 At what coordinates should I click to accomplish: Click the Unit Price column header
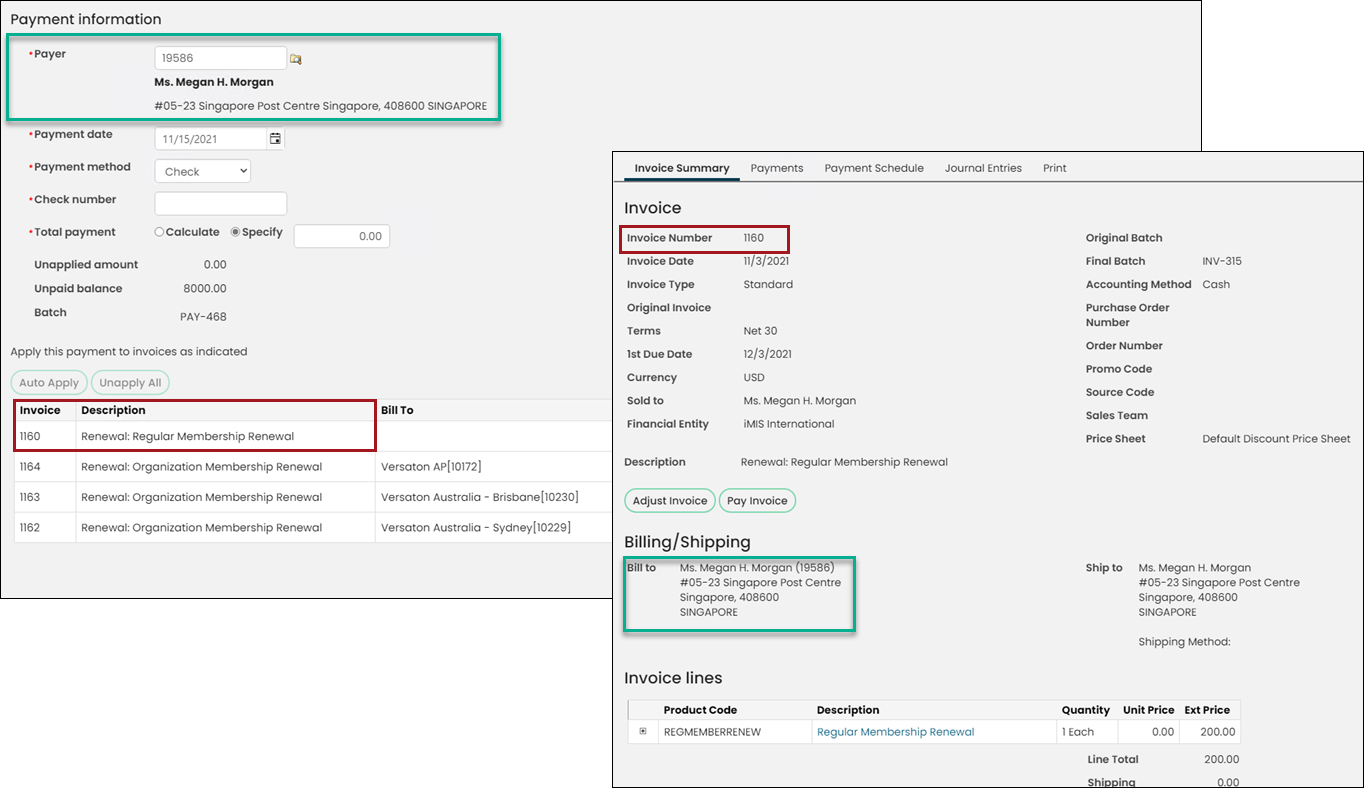[1149, 710]
